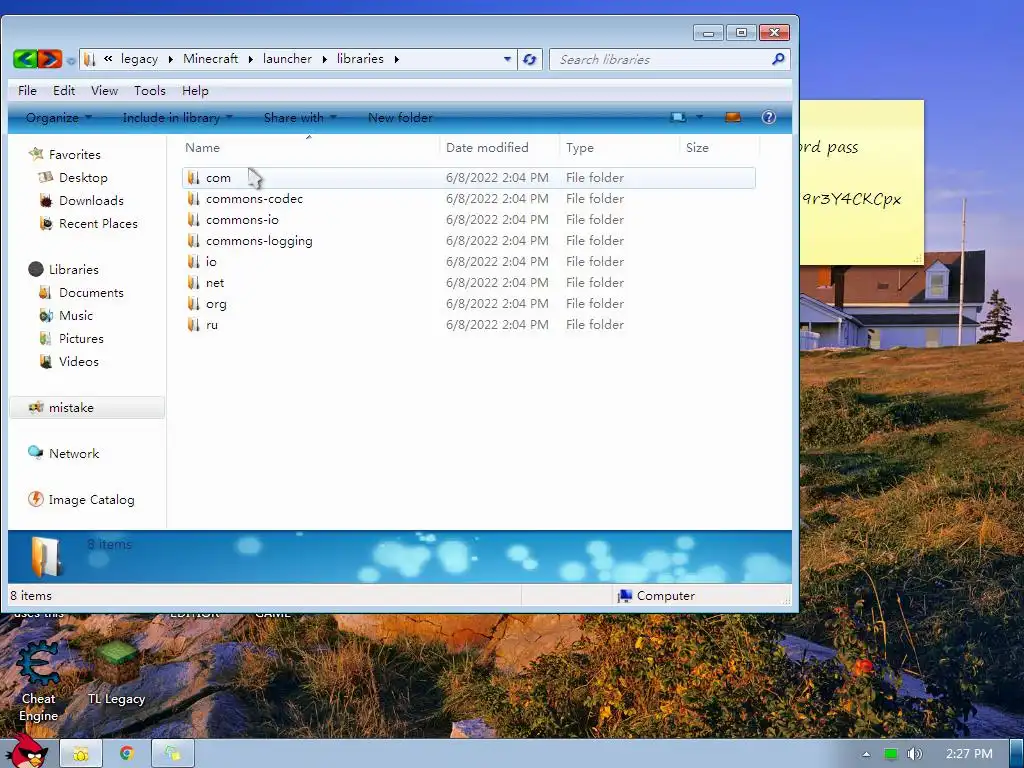Click the Search libraries input field
1024x768 pixels.
(662, 59)
